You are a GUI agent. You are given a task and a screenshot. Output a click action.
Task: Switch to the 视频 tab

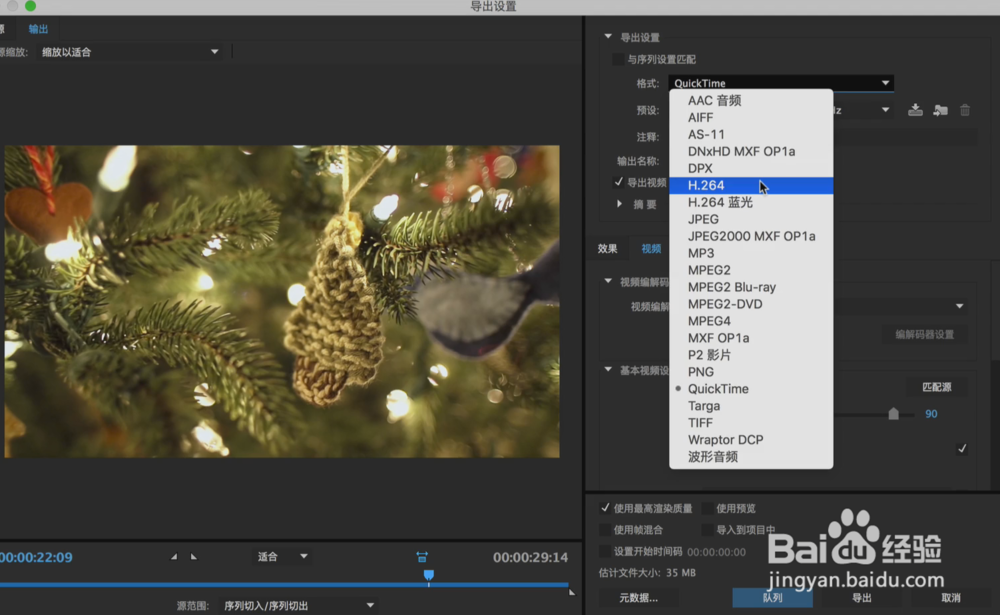click(651, 249)
